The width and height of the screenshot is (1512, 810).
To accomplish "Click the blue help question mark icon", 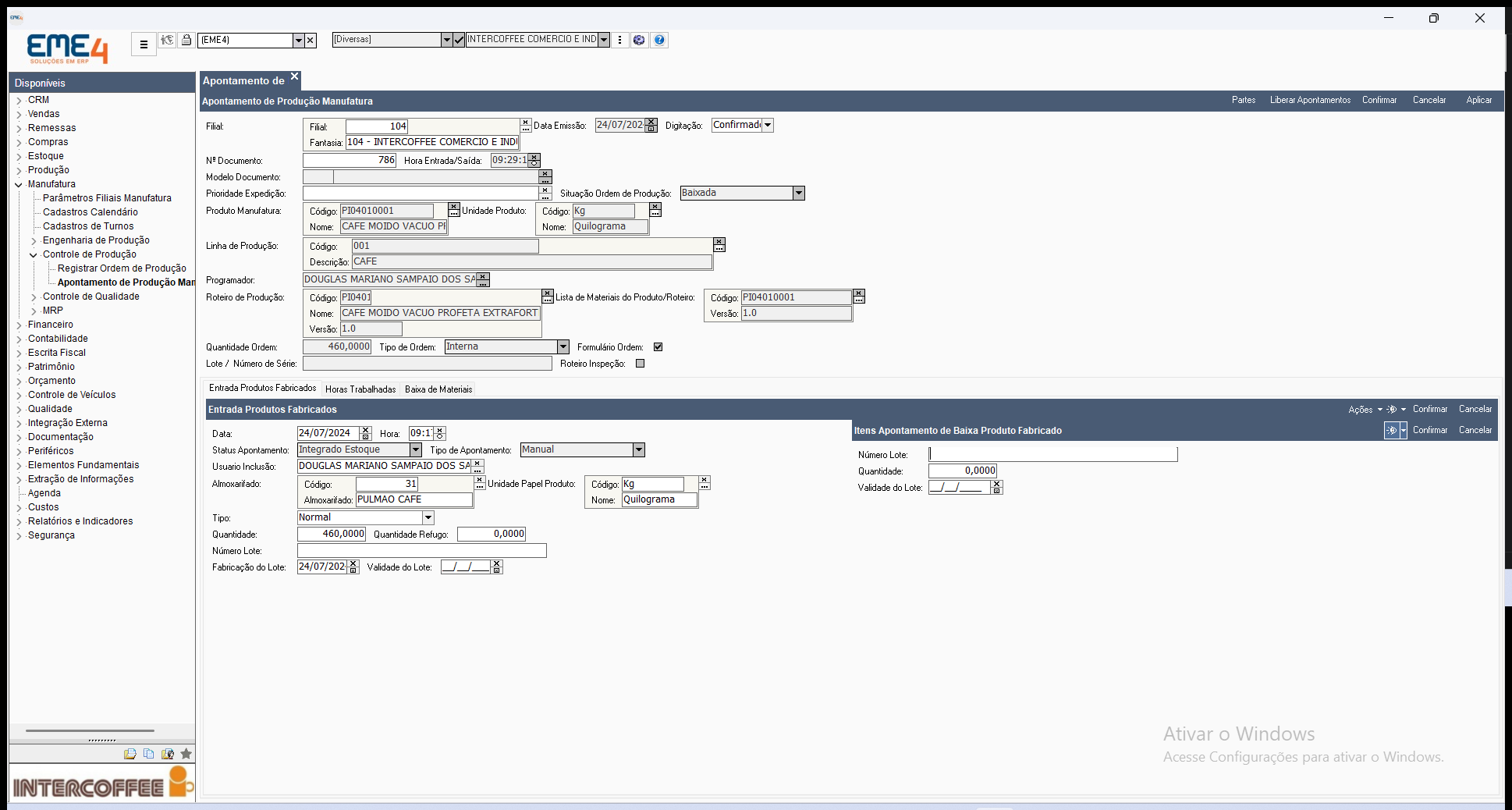I will [x=659, y=40].
